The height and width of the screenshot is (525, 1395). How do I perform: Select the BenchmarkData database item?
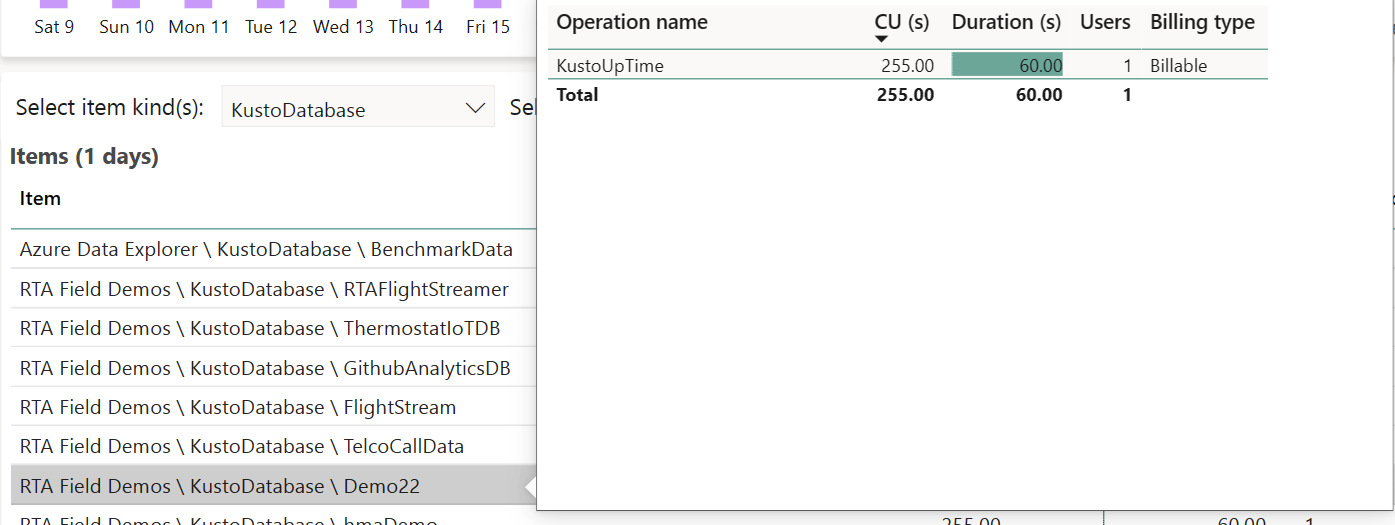coord(266,250)
